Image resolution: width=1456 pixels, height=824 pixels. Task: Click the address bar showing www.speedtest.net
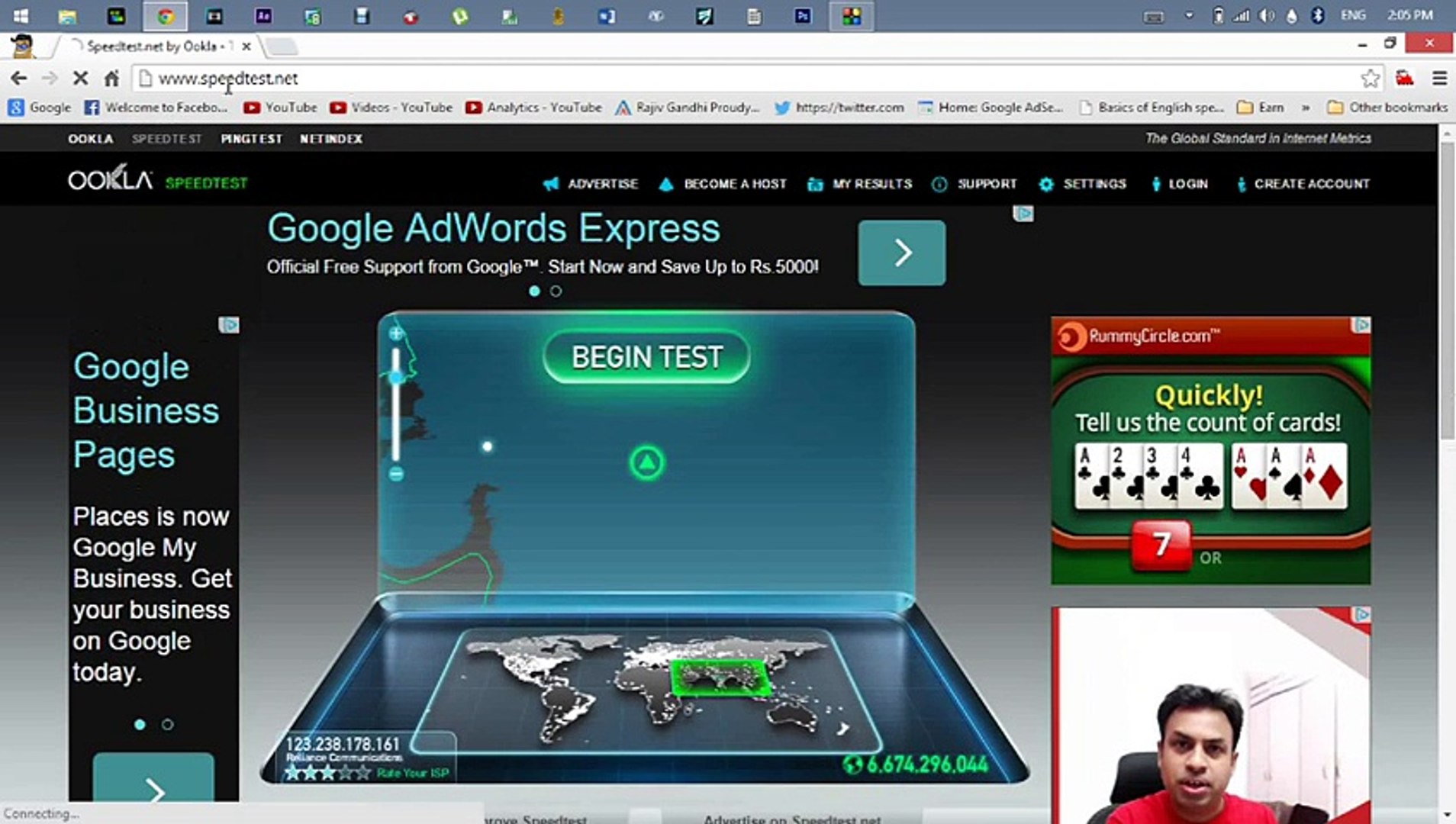click(x=748, y=79)
